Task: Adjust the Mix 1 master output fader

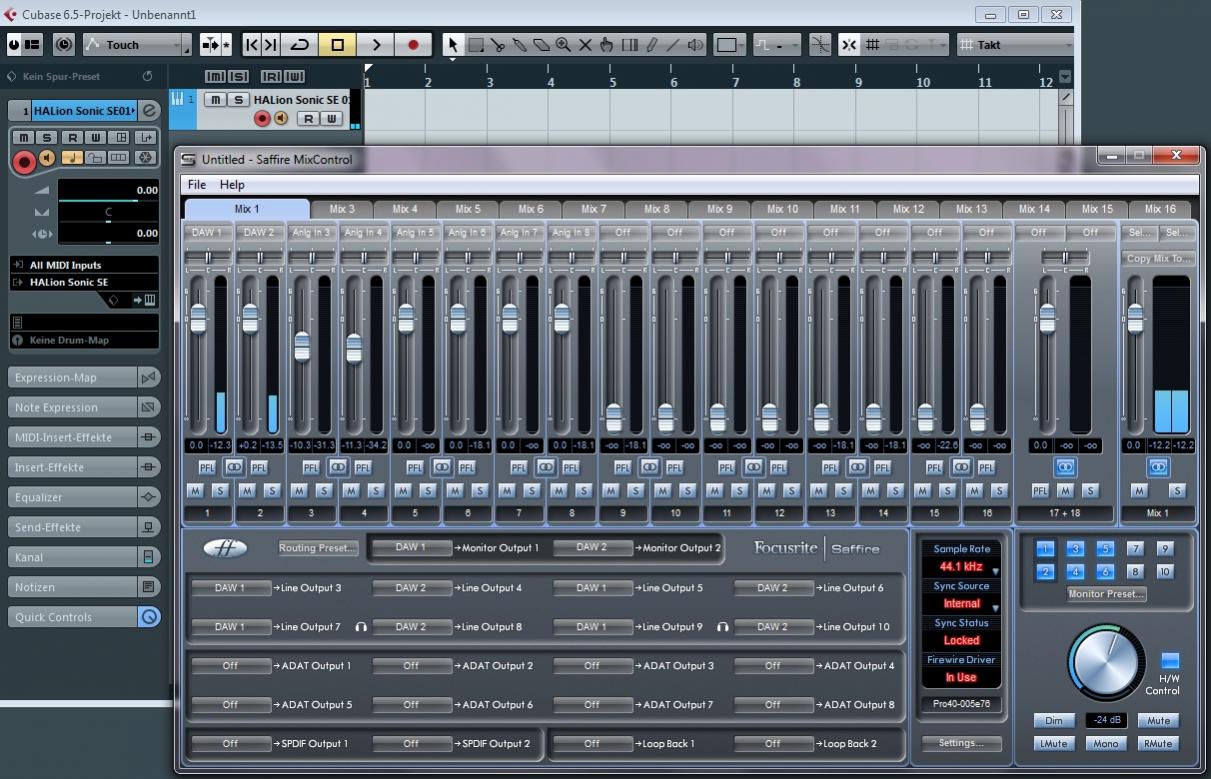Action: (x=1135, y=319)
